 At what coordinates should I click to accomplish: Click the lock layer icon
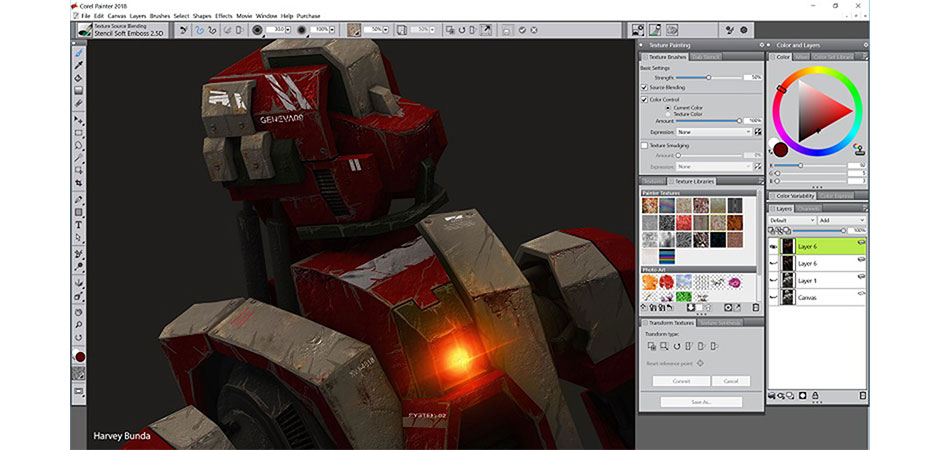pos(814,395)
